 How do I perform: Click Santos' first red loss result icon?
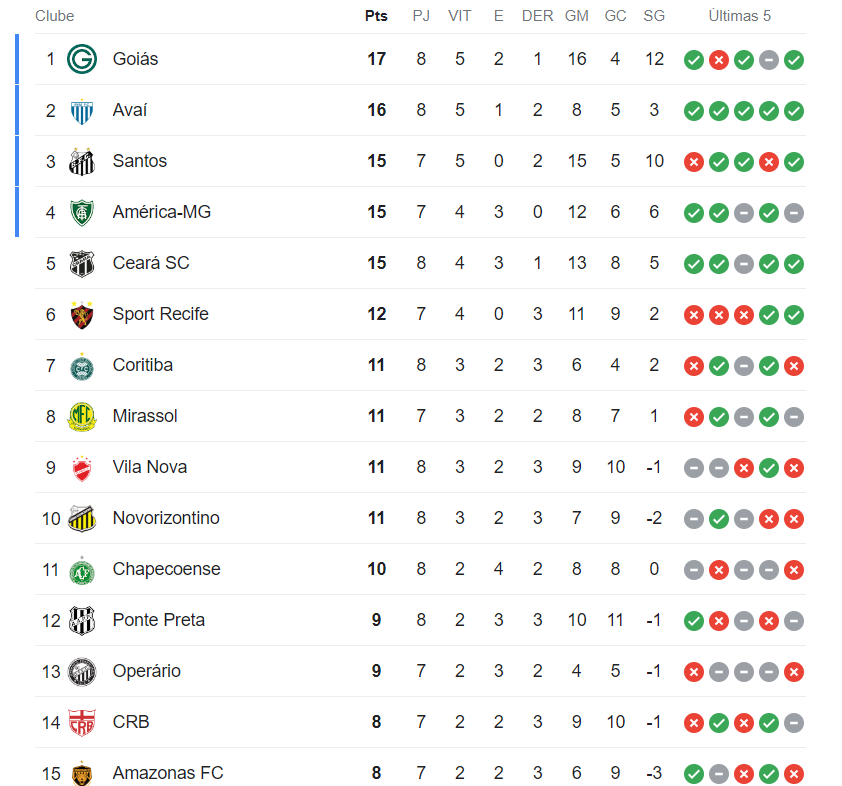coord(693,162)
